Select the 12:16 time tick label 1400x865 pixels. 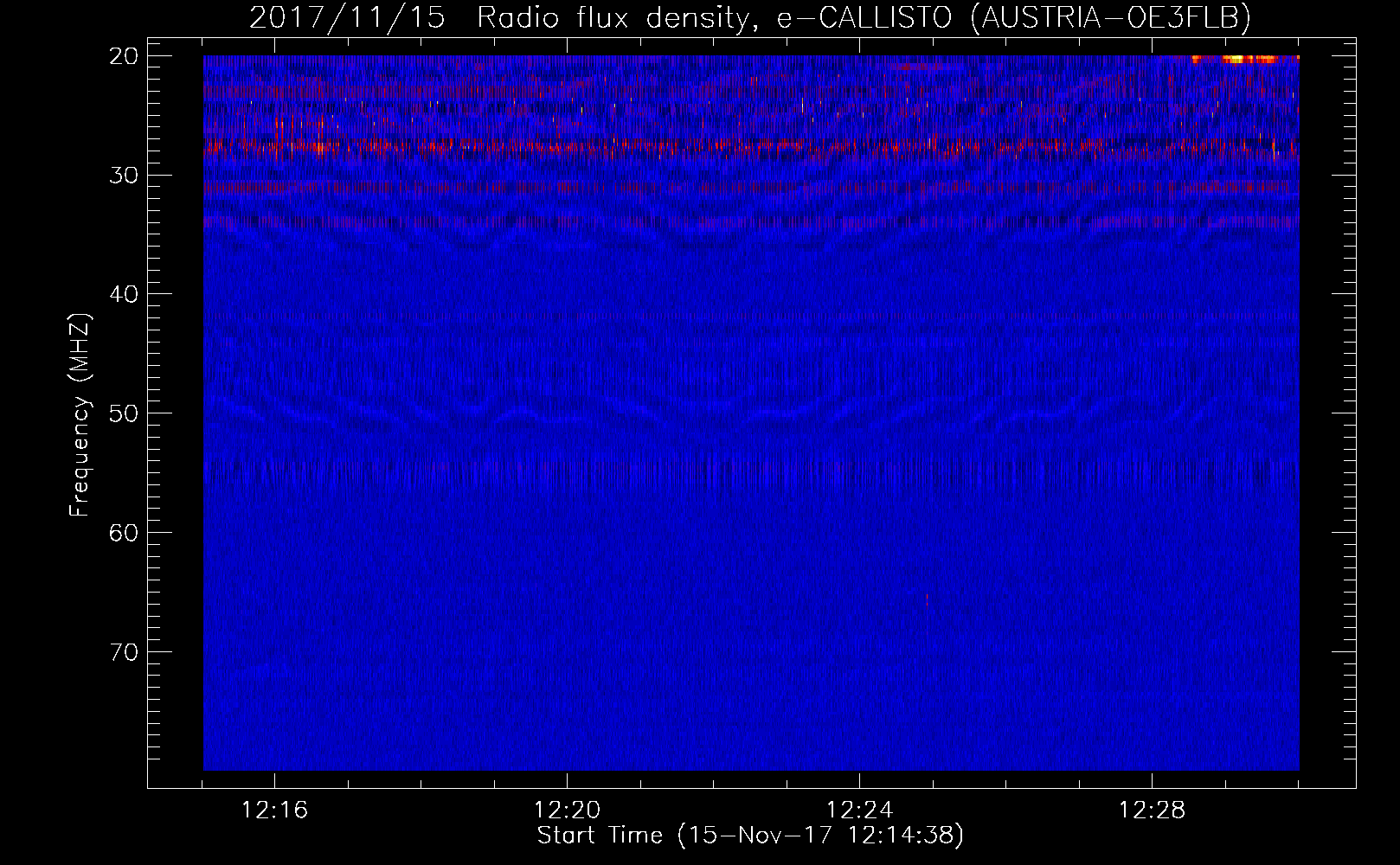tap(274, 811)
